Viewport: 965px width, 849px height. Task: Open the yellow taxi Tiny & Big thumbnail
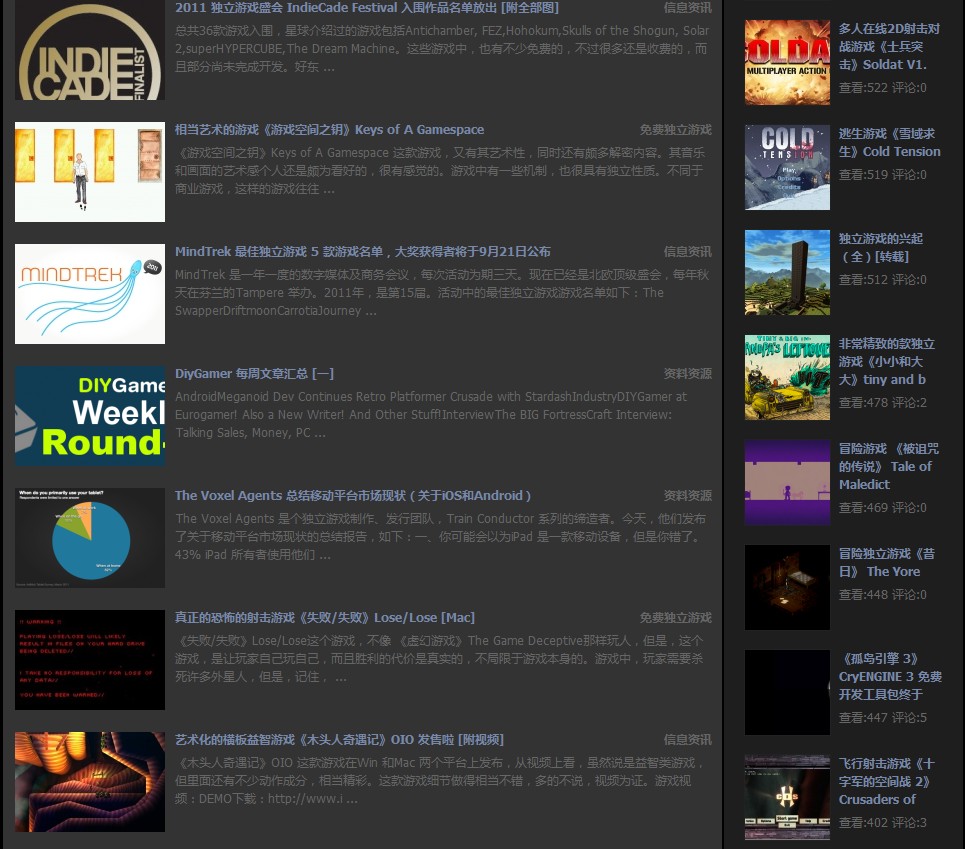787,377
